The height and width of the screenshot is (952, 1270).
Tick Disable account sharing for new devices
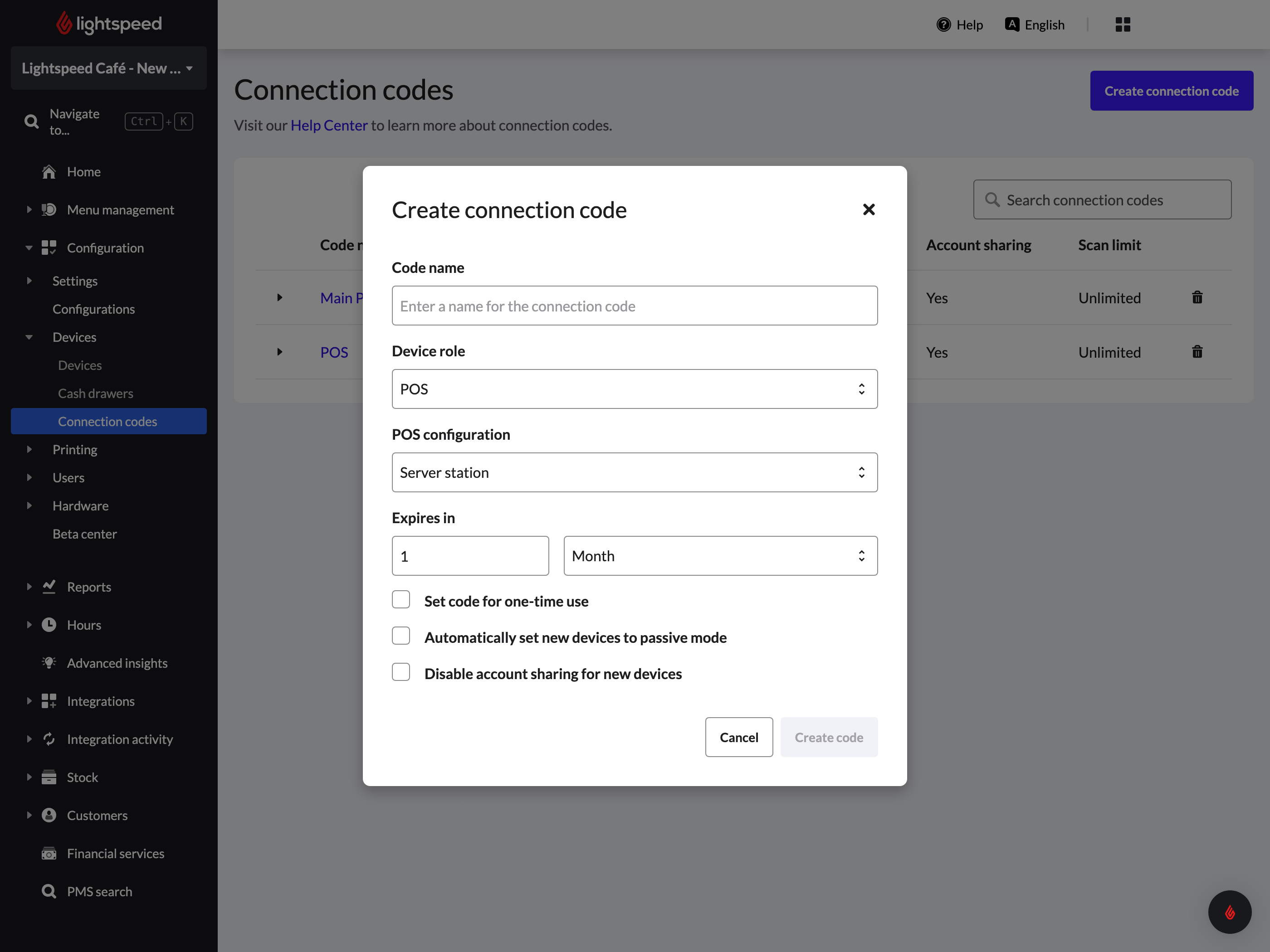coord(401,672)
